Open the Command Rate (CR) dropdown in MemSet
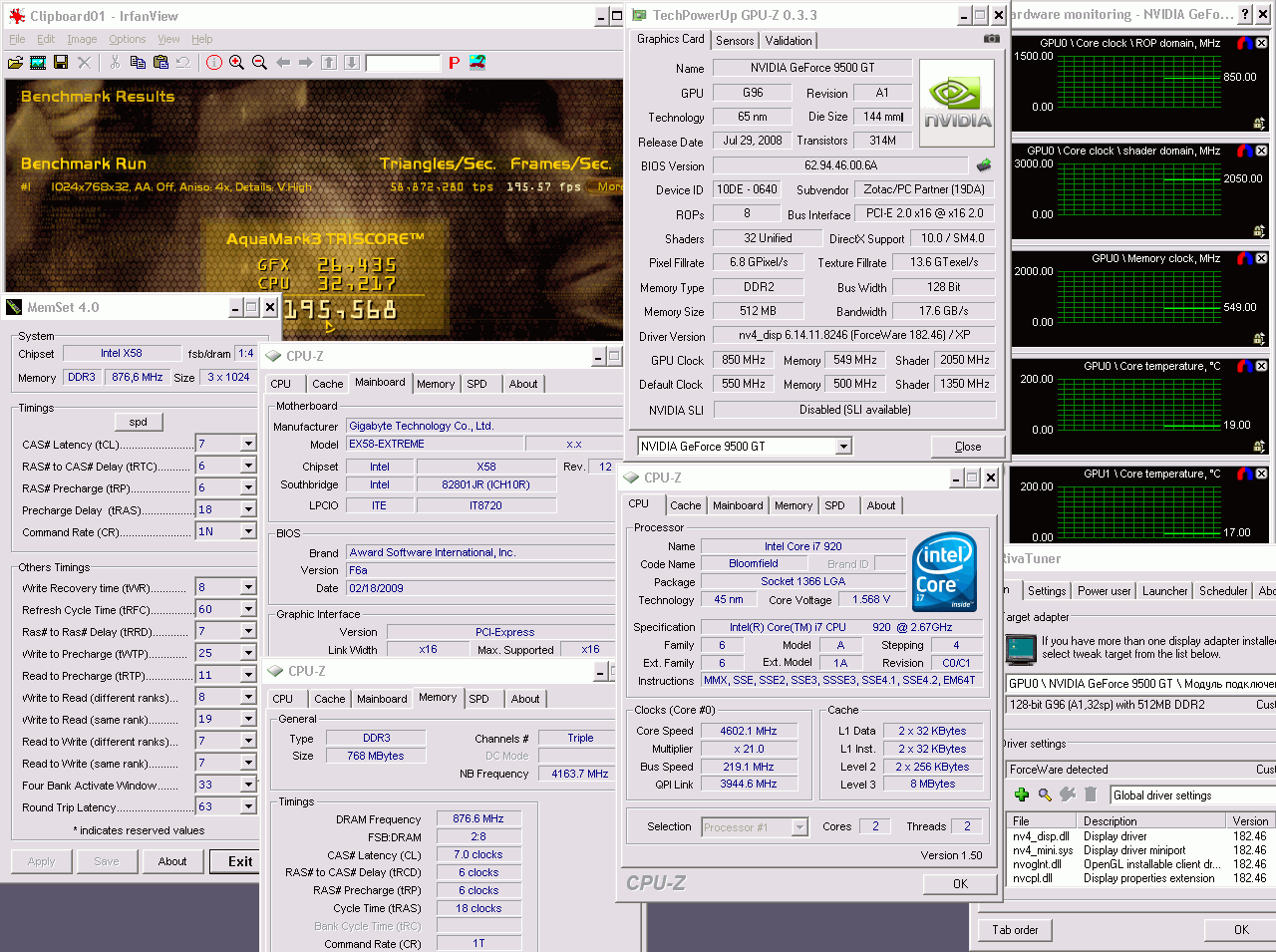Viewport: 1276px width, 952px height. pyautogui.click(x=248, y=531)
